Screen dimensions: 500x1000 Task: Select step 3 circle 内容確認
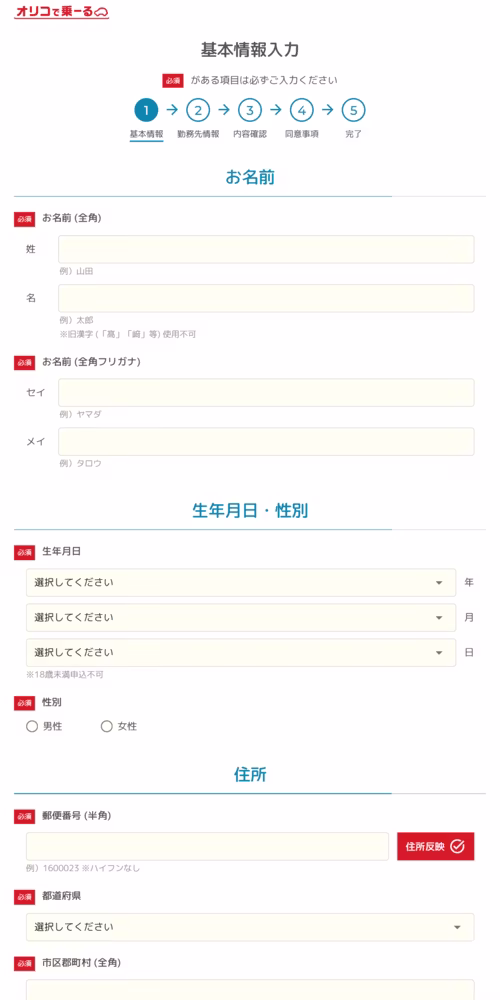tap(250, 110)
